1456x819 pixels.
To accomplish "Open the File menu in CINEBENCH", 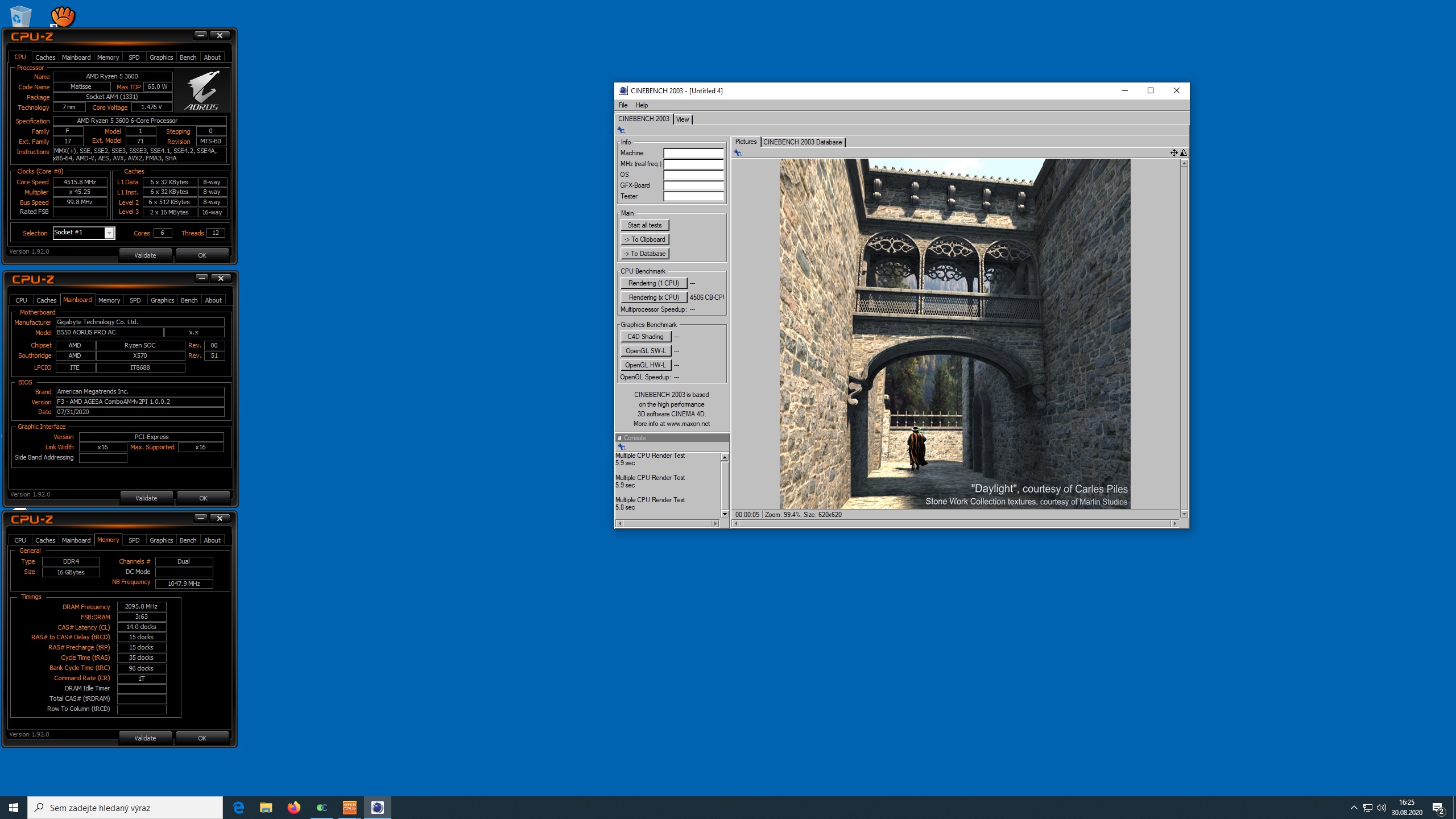I will [x=623, y=105].
